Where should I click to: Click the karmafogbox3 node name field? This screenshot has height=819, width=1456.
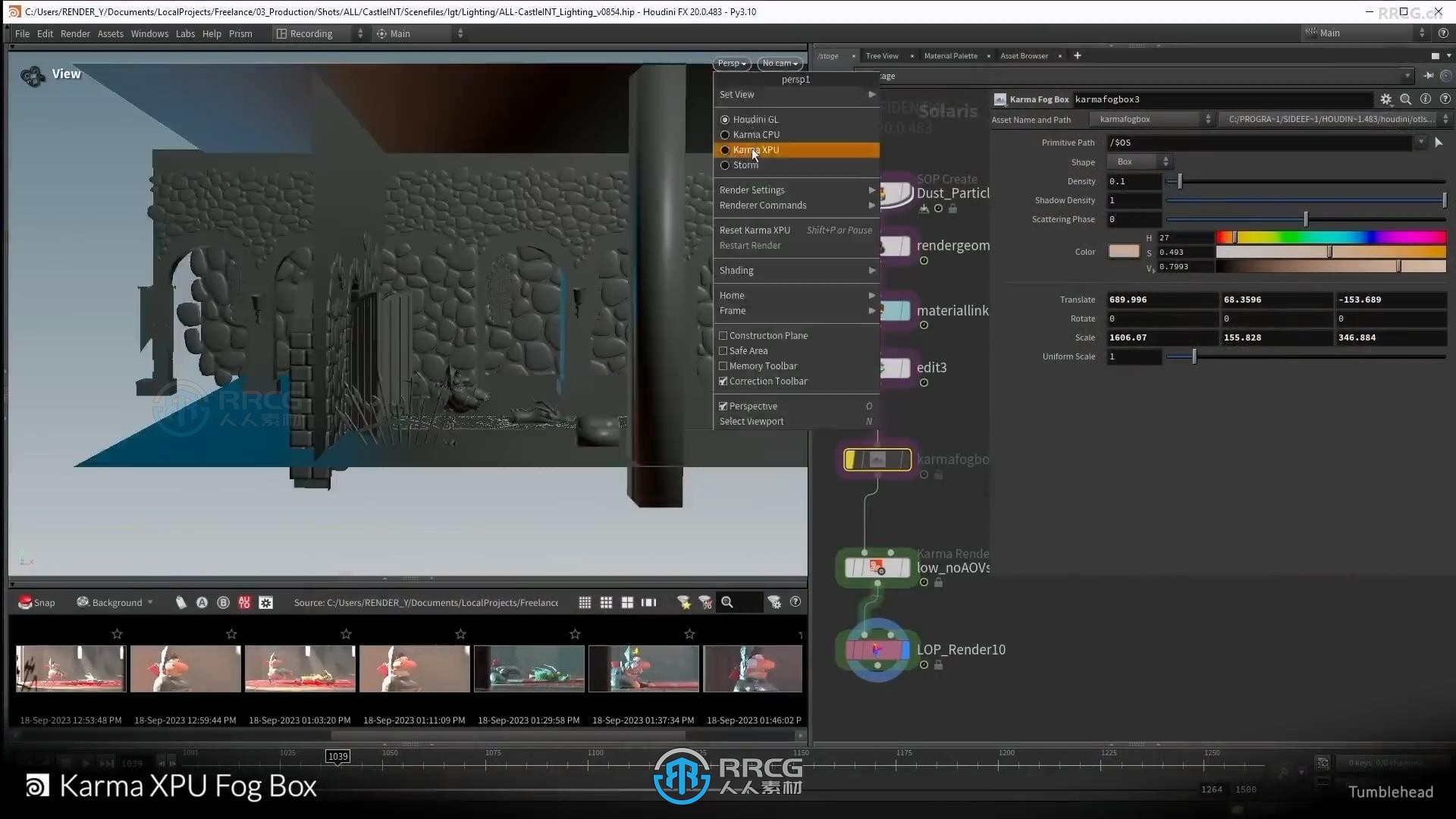pyautogui.click(x=1222, y=99)
